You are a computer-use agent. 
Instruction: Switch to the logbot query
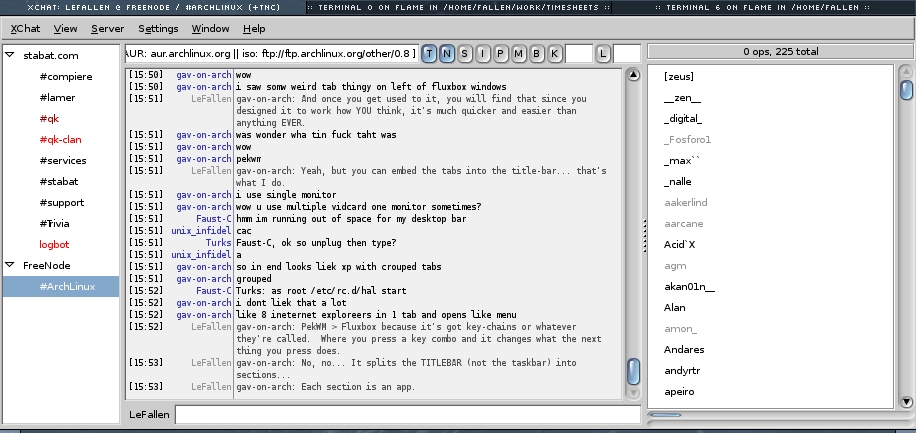55,244
